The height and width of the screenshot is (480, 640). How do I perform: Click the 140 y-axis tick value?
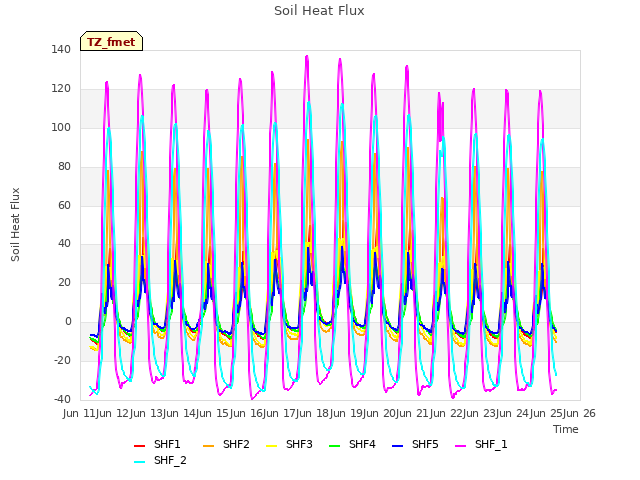(x=61, y=50)
